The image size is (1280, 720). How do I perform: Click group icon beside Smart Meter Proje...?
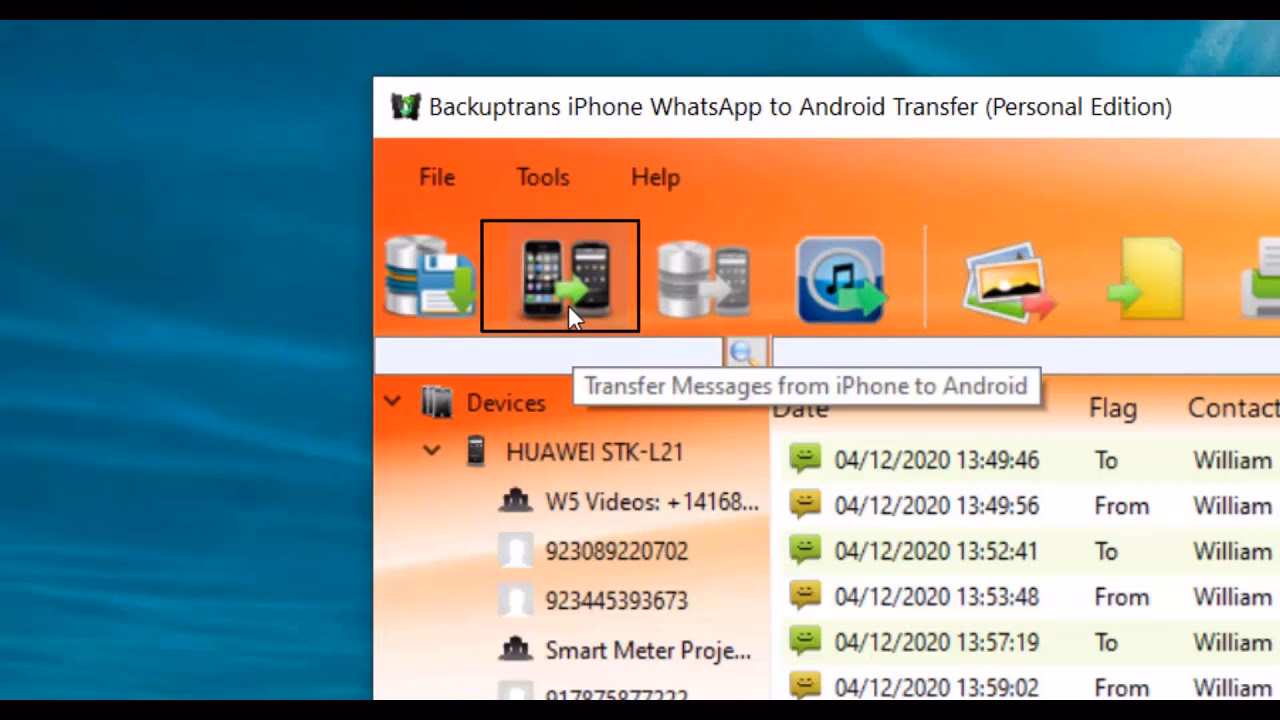click(x=515, y=649)
